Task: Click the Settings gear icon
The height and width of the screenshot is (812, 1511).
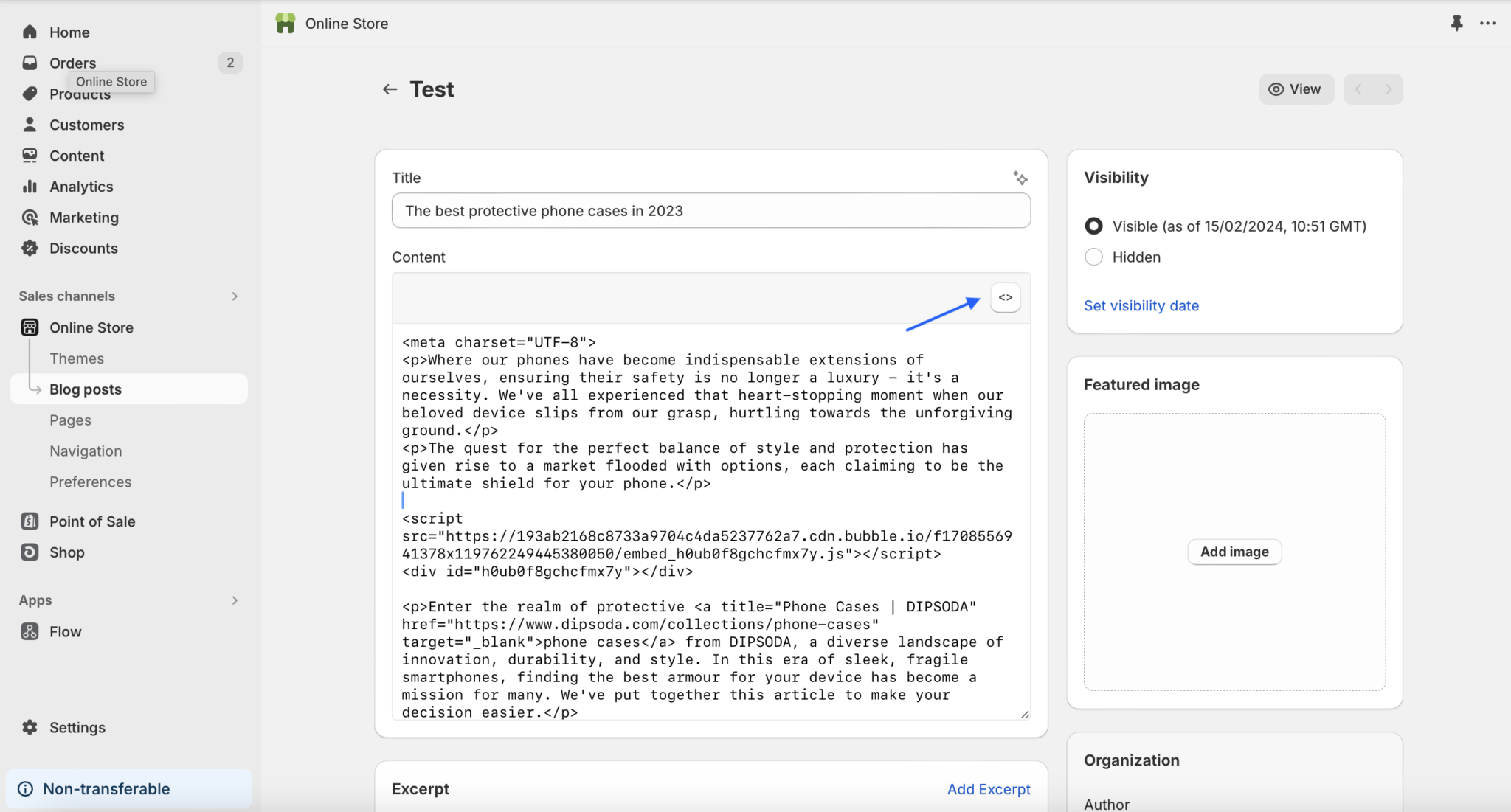Action: click(30, 727)
